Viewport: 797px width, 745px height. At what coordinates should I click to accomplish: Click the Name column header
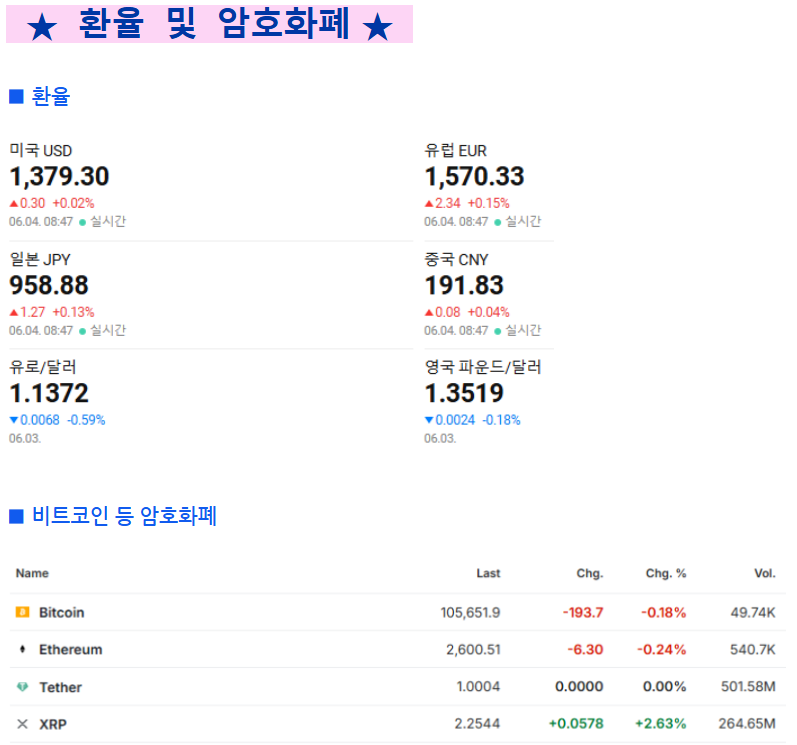point(32,573)
